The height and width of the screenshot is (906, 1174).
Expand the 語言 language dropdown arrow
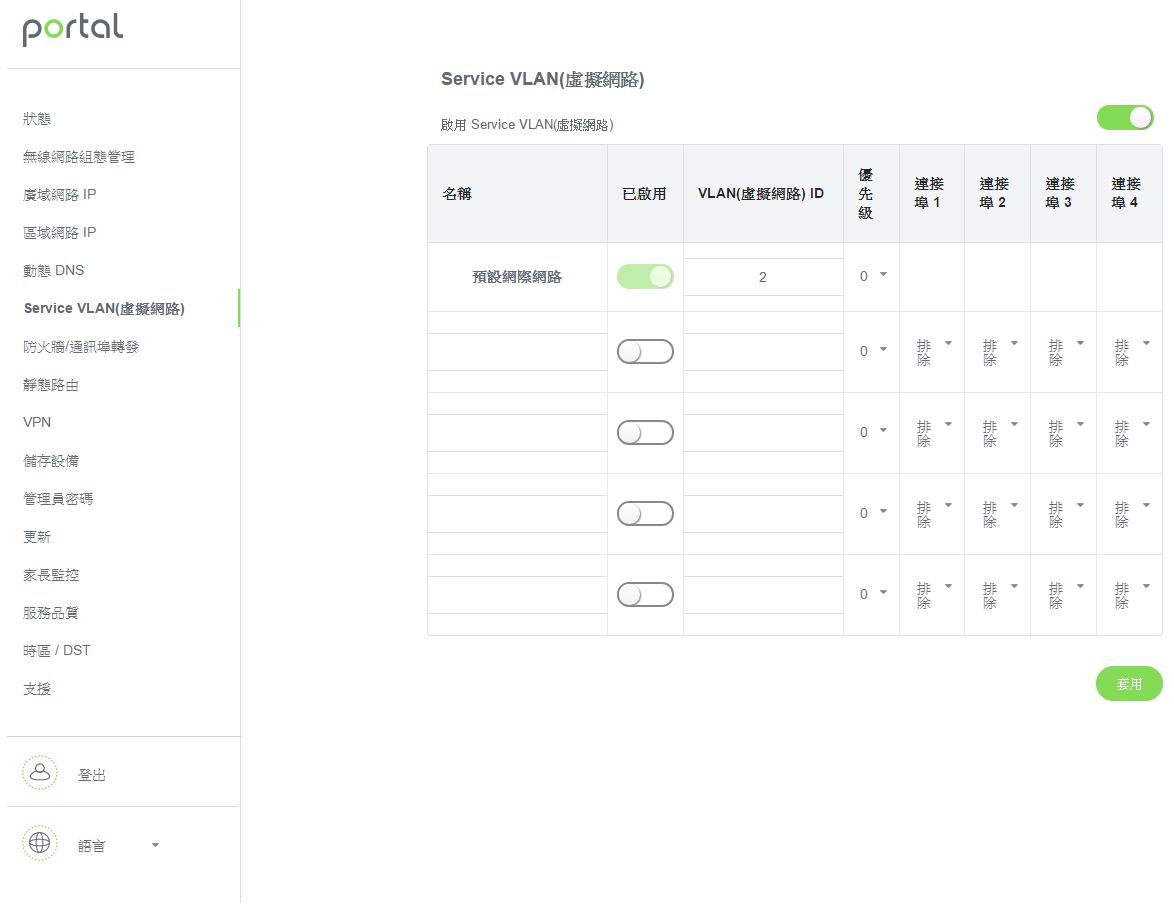[x=155, y=845]
